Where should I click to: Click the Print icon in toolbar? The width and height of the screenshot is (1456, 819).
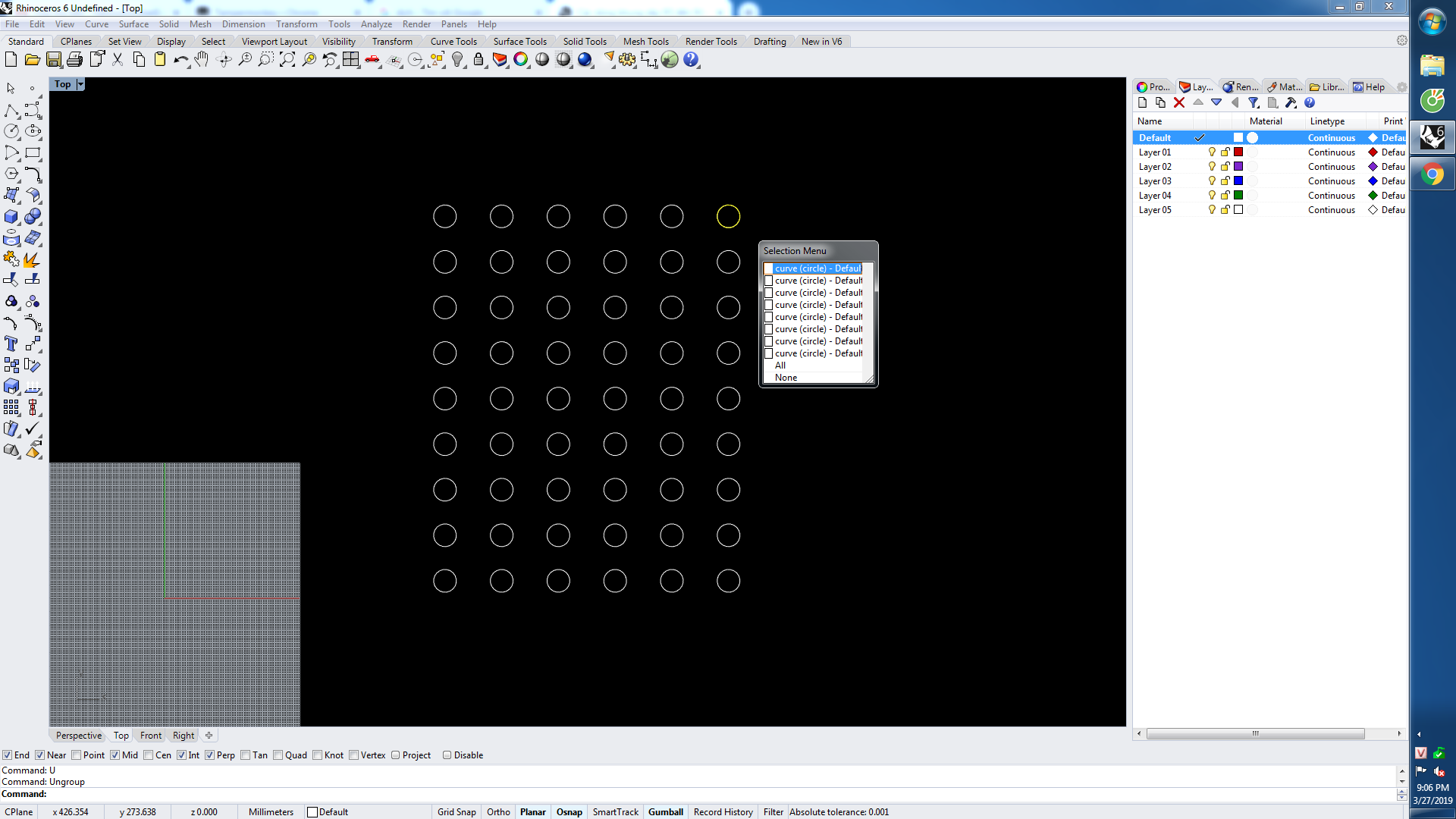pos(74,60)
